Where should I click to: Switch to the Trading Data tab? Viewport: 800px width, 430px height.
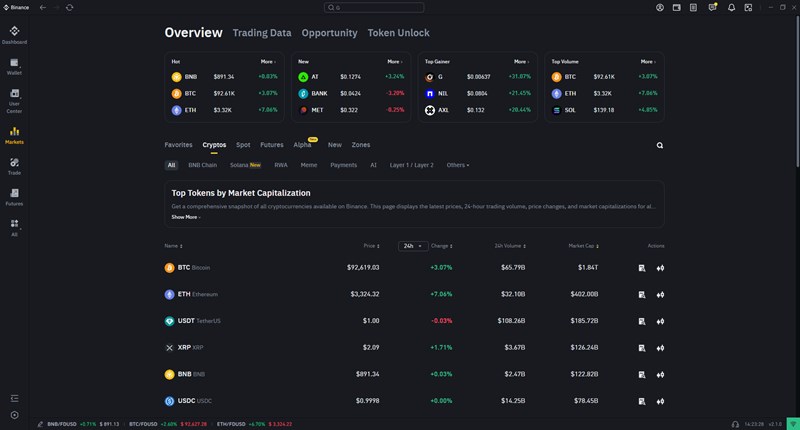(x=262, y=33)
